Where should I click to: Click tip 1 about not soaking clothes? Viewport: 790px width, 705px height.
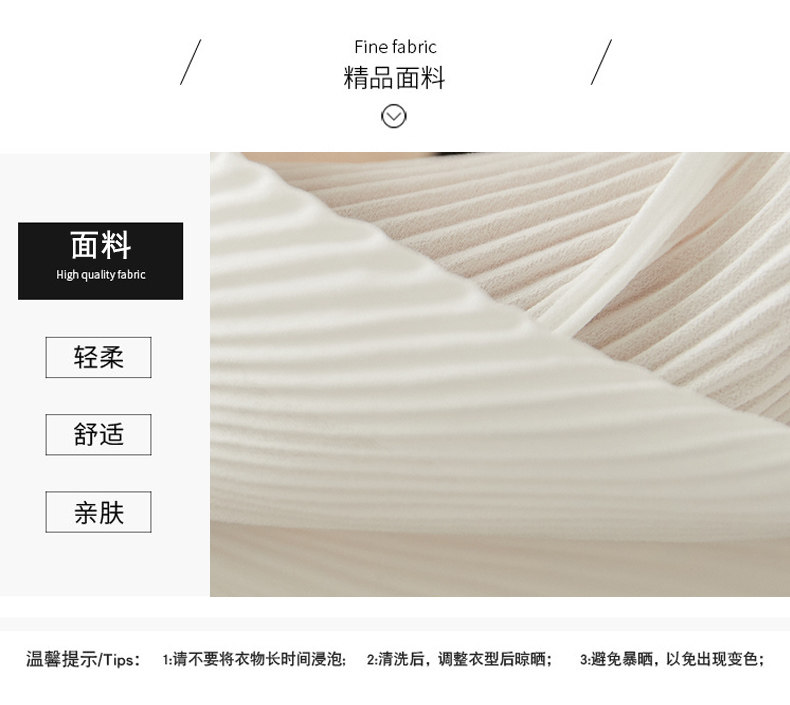[x=254, y=659]
